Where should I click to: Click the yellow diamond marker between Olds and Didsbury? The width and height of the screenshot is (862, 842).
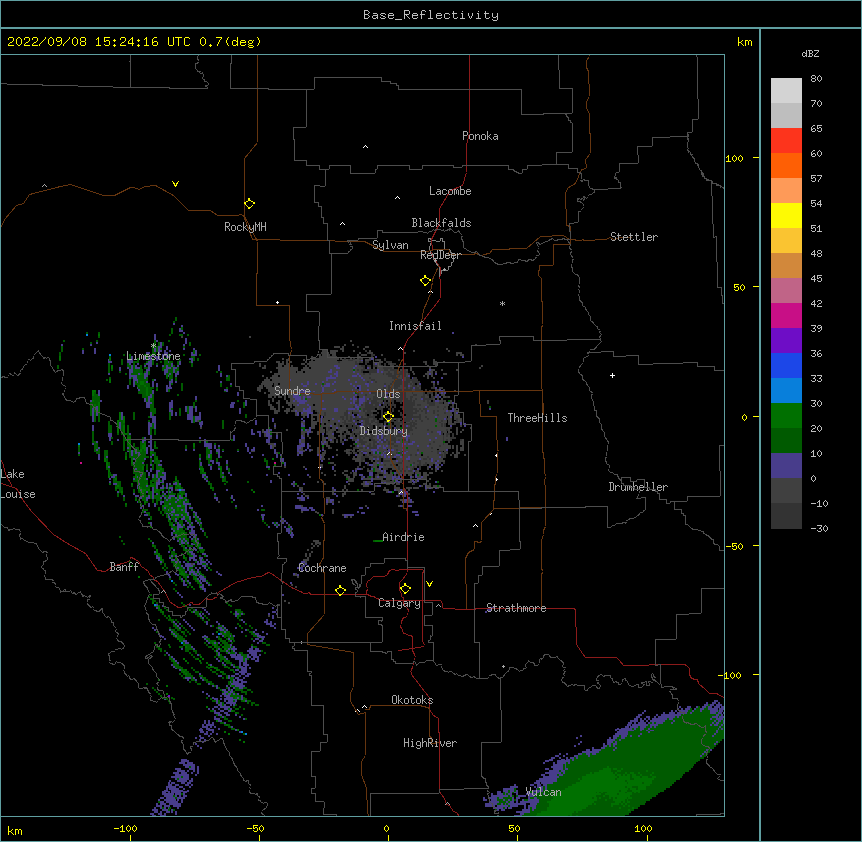[x=388, y=417]
